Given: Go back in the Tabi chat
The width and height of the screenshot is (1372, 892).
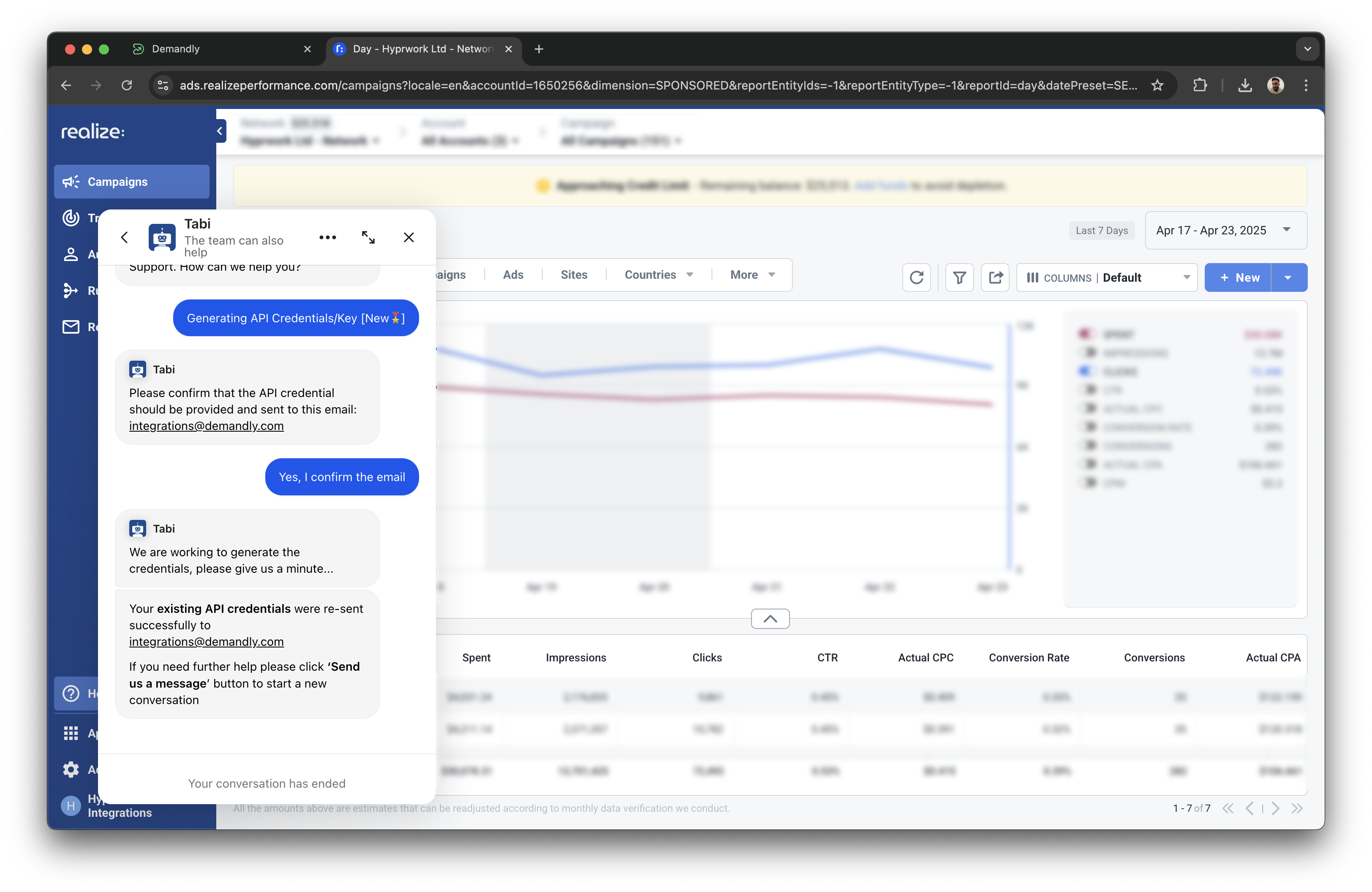Looking at the screenshot, I should point(125,237).
